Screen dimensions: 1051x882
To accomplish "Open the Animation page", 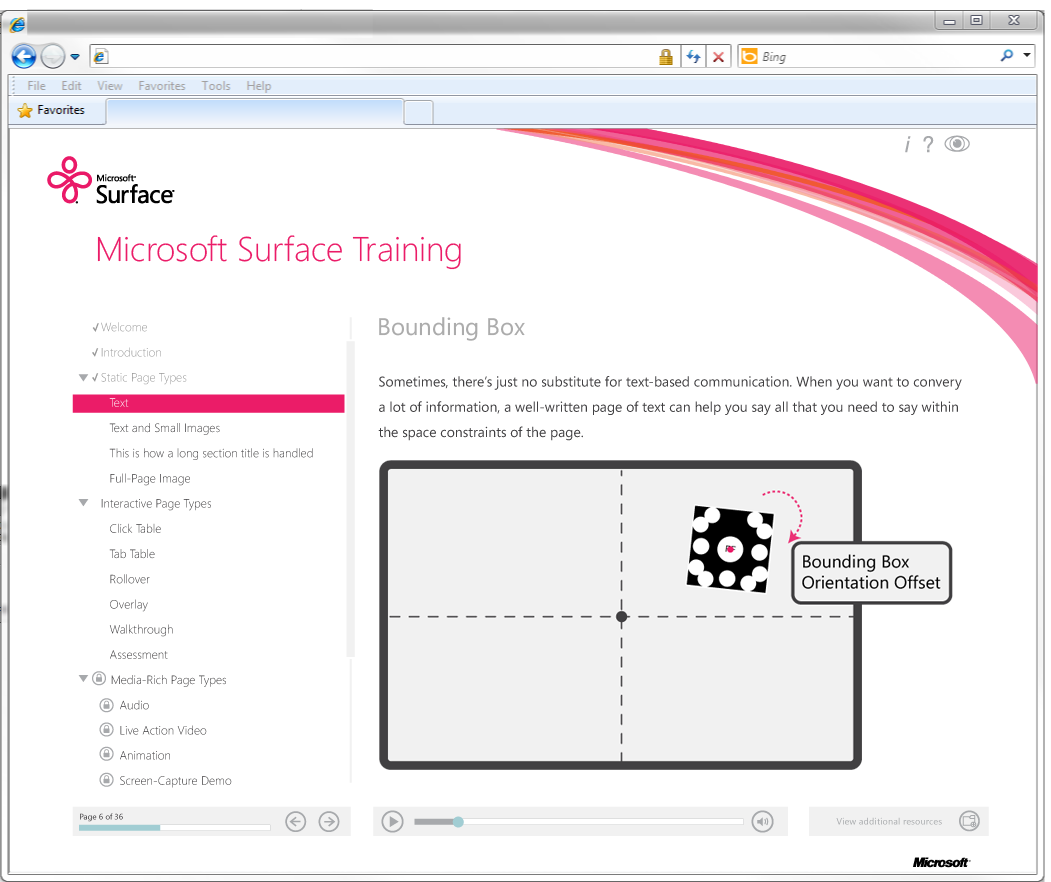I will coord(145,755).
